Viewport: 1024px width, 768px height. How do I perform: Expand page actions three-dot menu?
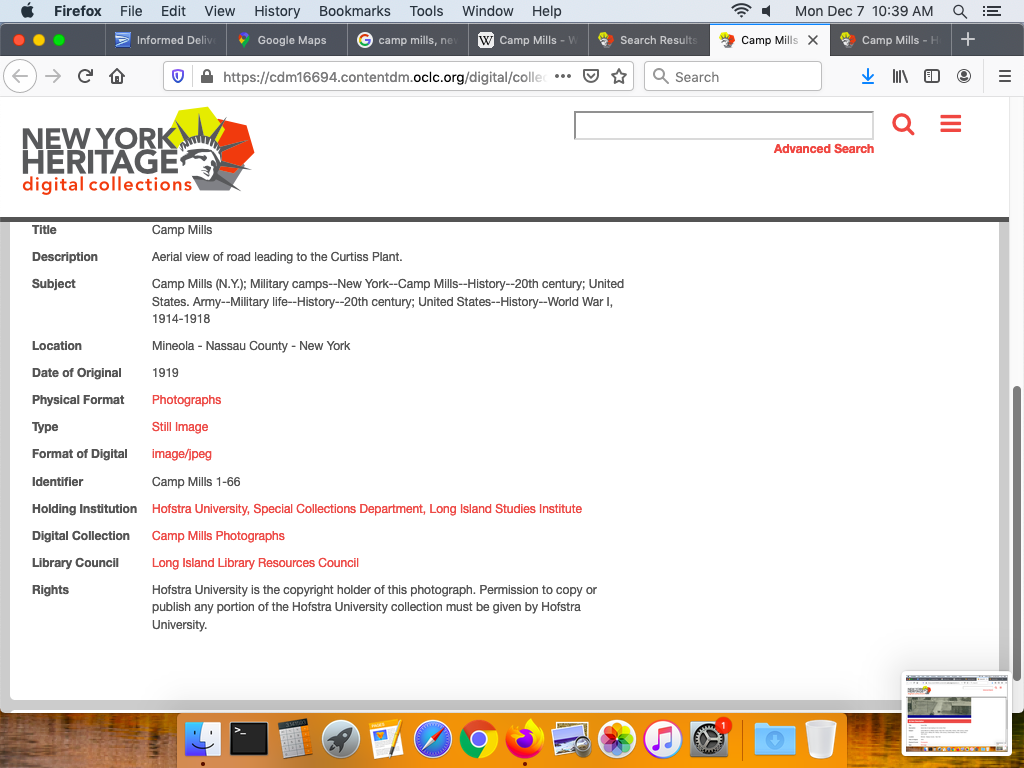[563, 77]
